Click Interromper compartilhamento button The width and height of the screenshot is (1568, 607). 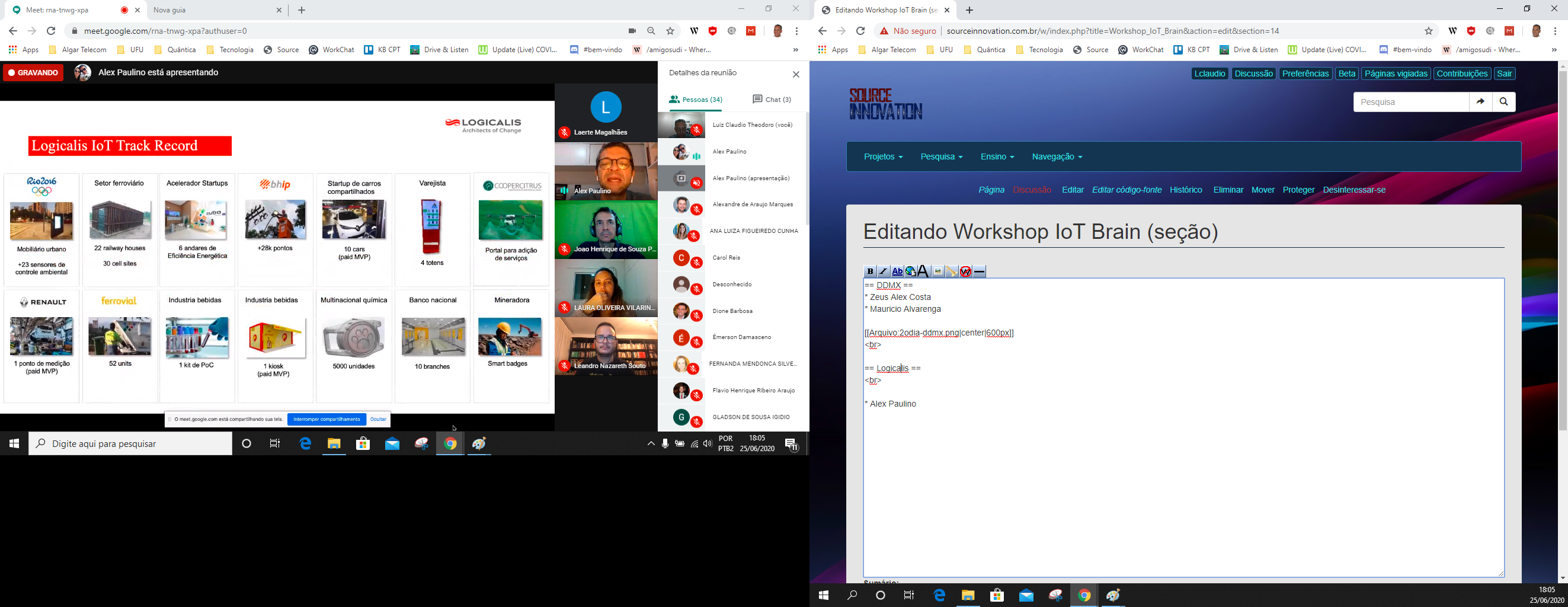[327, 419]
